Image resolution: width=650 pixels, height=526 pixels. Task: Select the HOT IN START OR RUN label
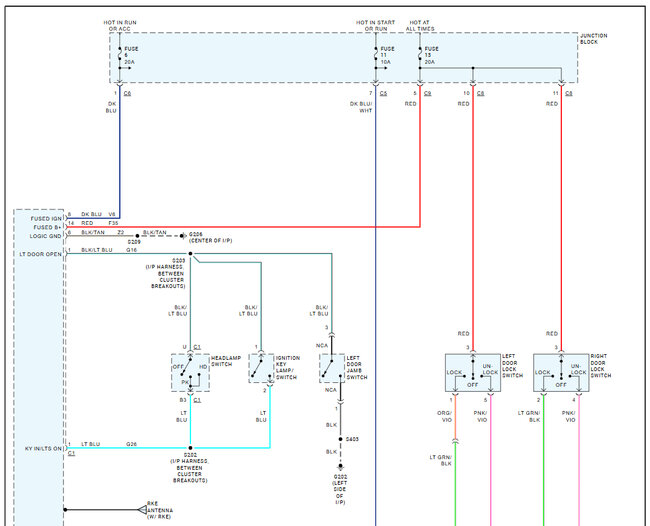376,26
